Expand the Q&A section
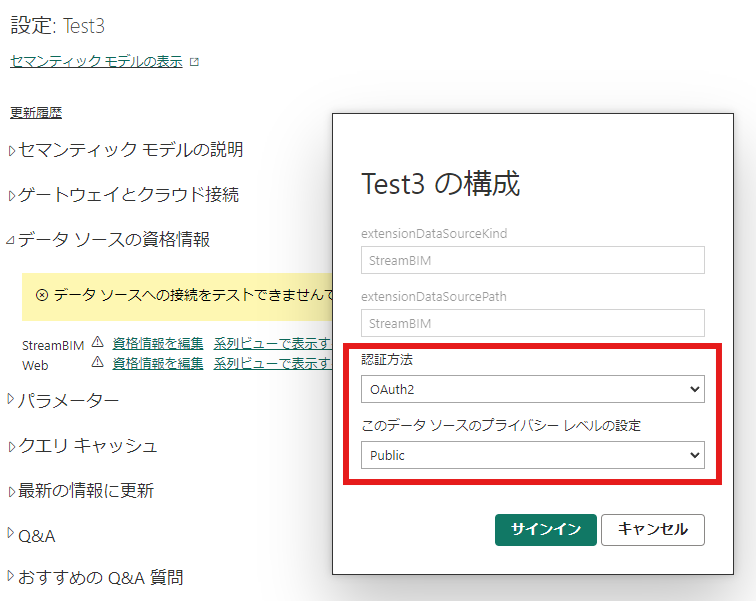 pyautogui.click(x=32, y=535)
